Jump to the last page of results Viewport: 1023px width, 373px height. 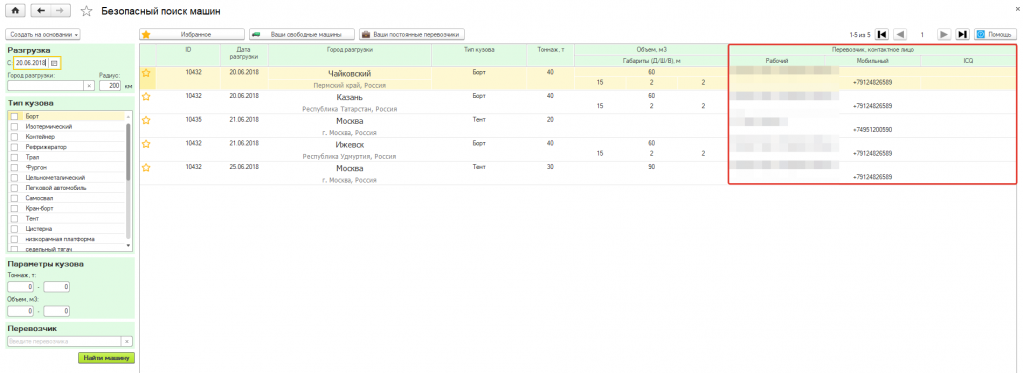pyautogui.click(x=962, y=34)
